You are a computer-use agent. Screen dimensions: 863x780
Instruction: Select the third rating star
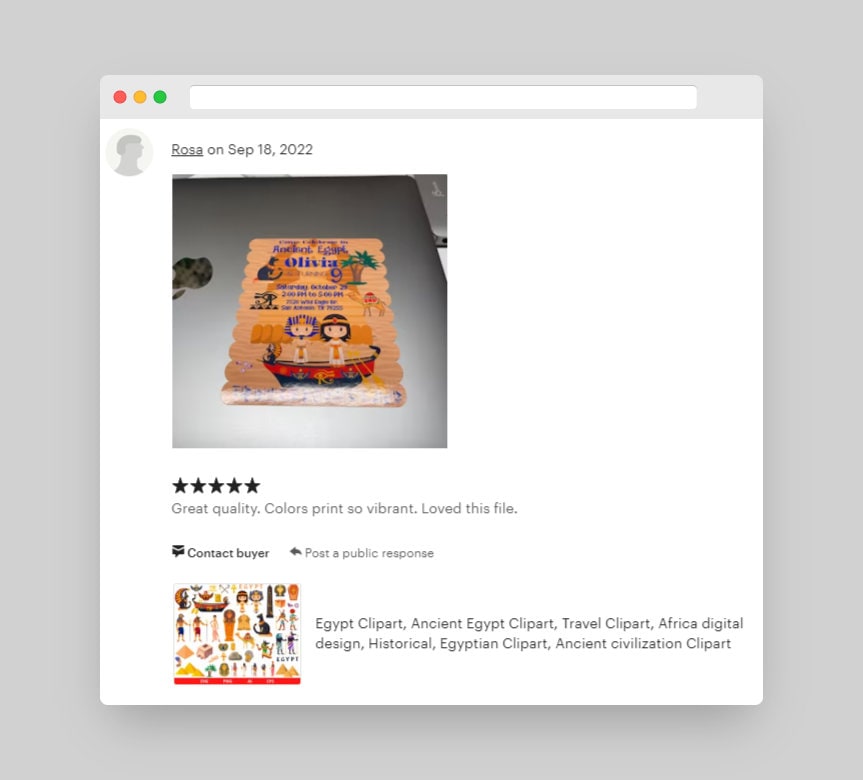[x=216, y=486]
